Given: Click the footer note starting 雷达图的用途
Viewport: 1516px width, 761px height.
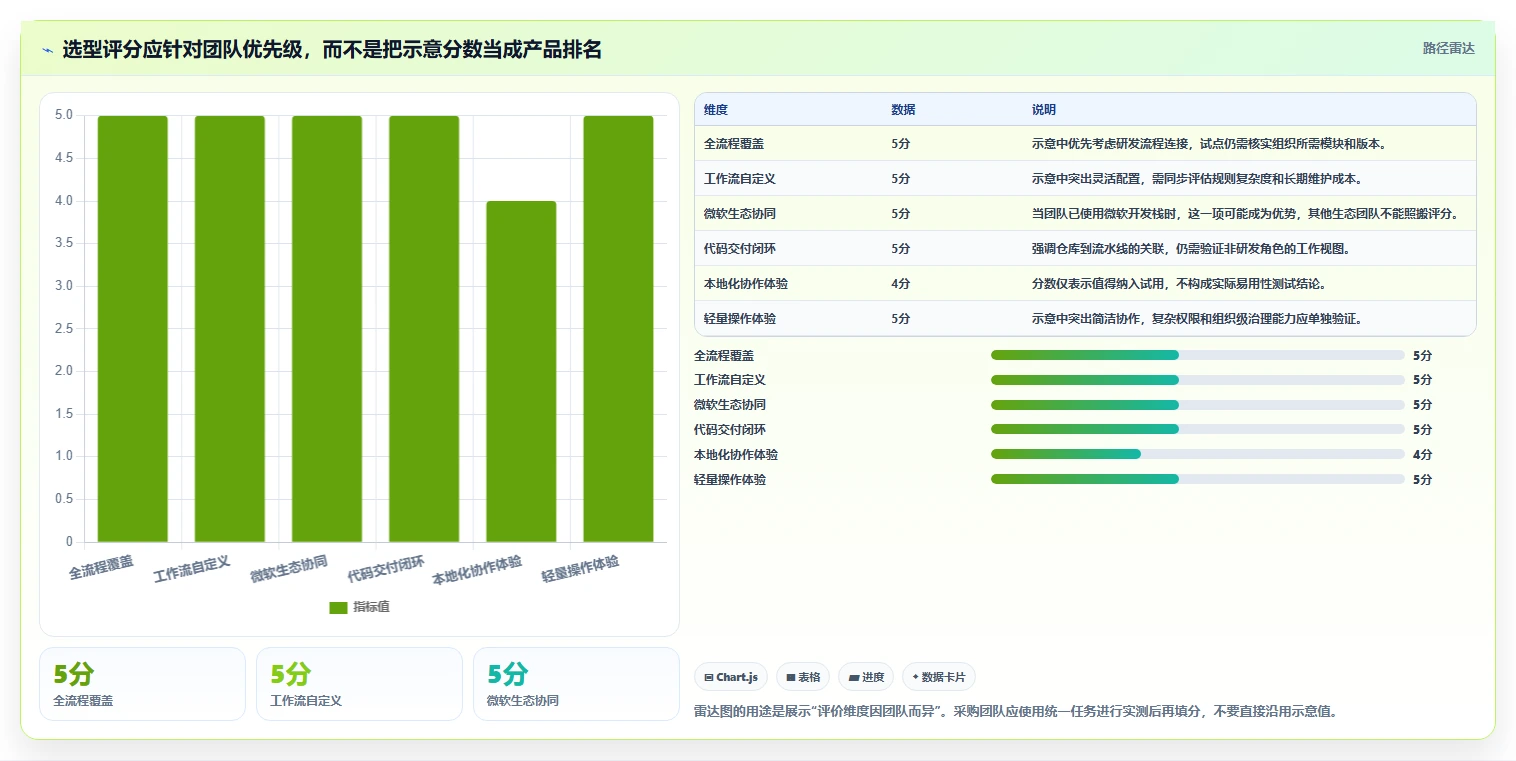Looking at the screenshot, I should pos(1016,712).
